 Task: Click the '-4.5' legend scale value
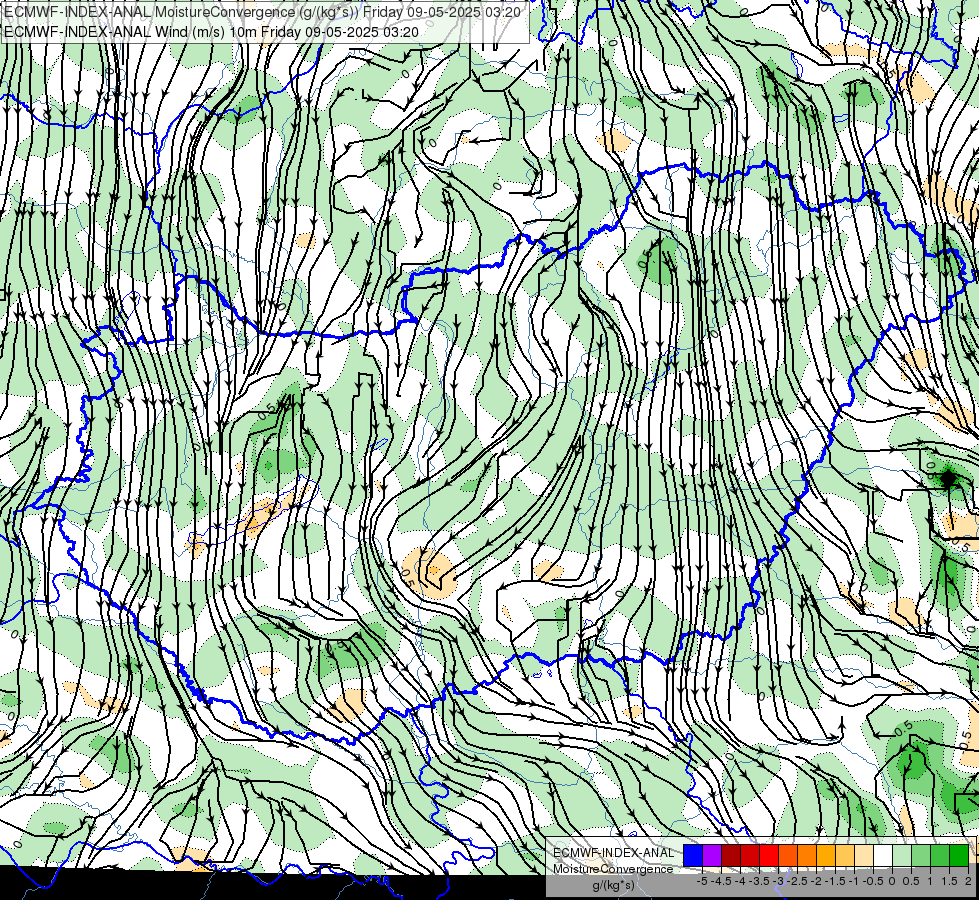point(721,881)
